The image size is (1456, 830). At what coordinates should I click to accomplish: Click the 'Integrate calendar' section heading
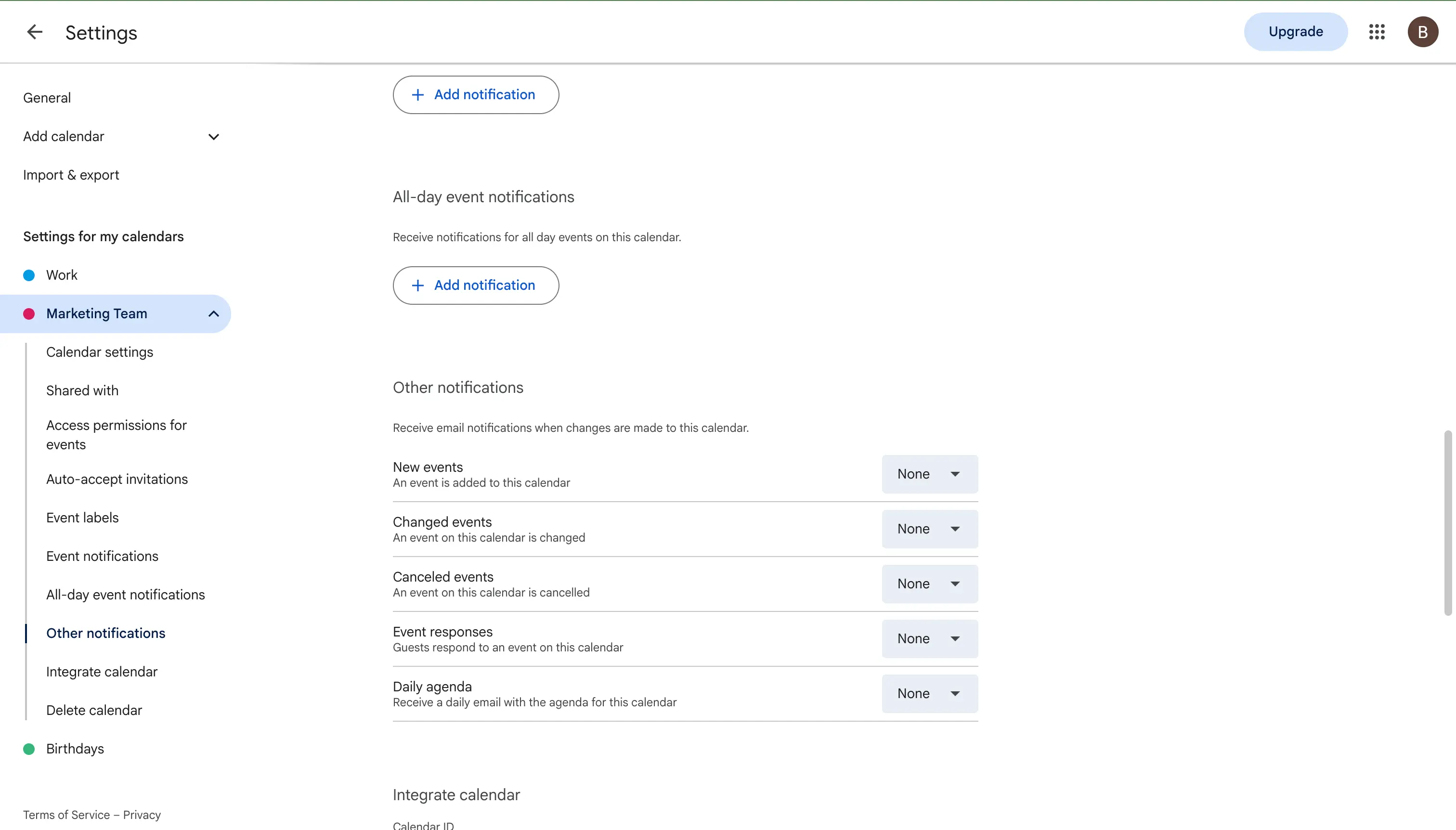[456, 795]
